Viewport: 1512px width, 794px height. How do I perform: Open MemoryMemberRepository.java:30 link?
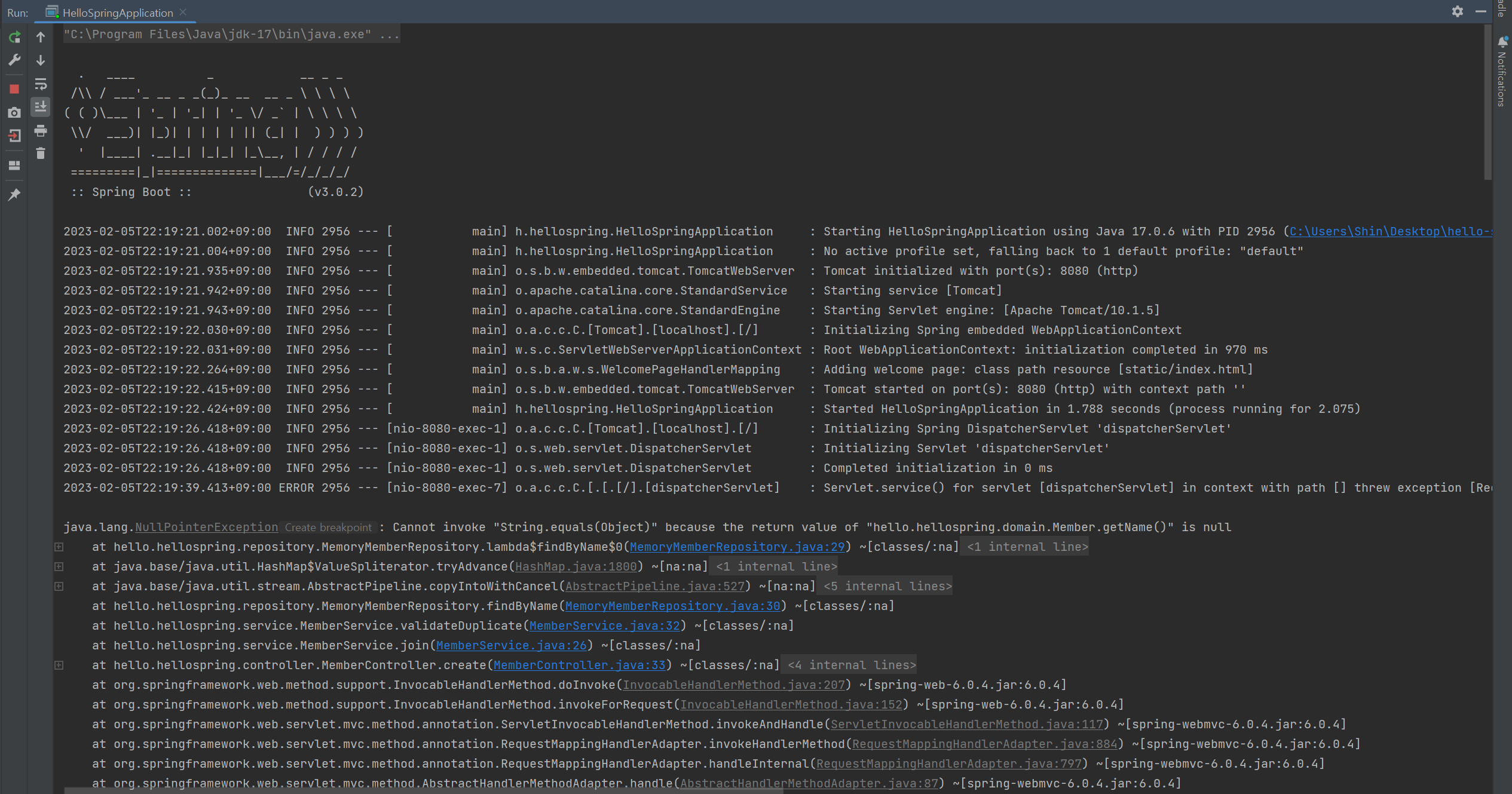[x=673, y=606]
